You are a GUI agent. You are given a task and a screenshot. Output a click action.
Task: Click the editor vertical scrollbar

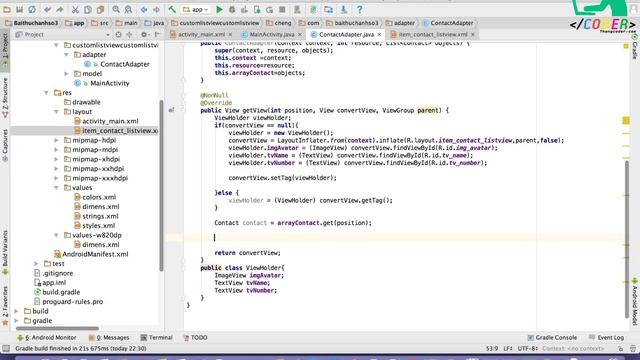(x=627, y=239)
